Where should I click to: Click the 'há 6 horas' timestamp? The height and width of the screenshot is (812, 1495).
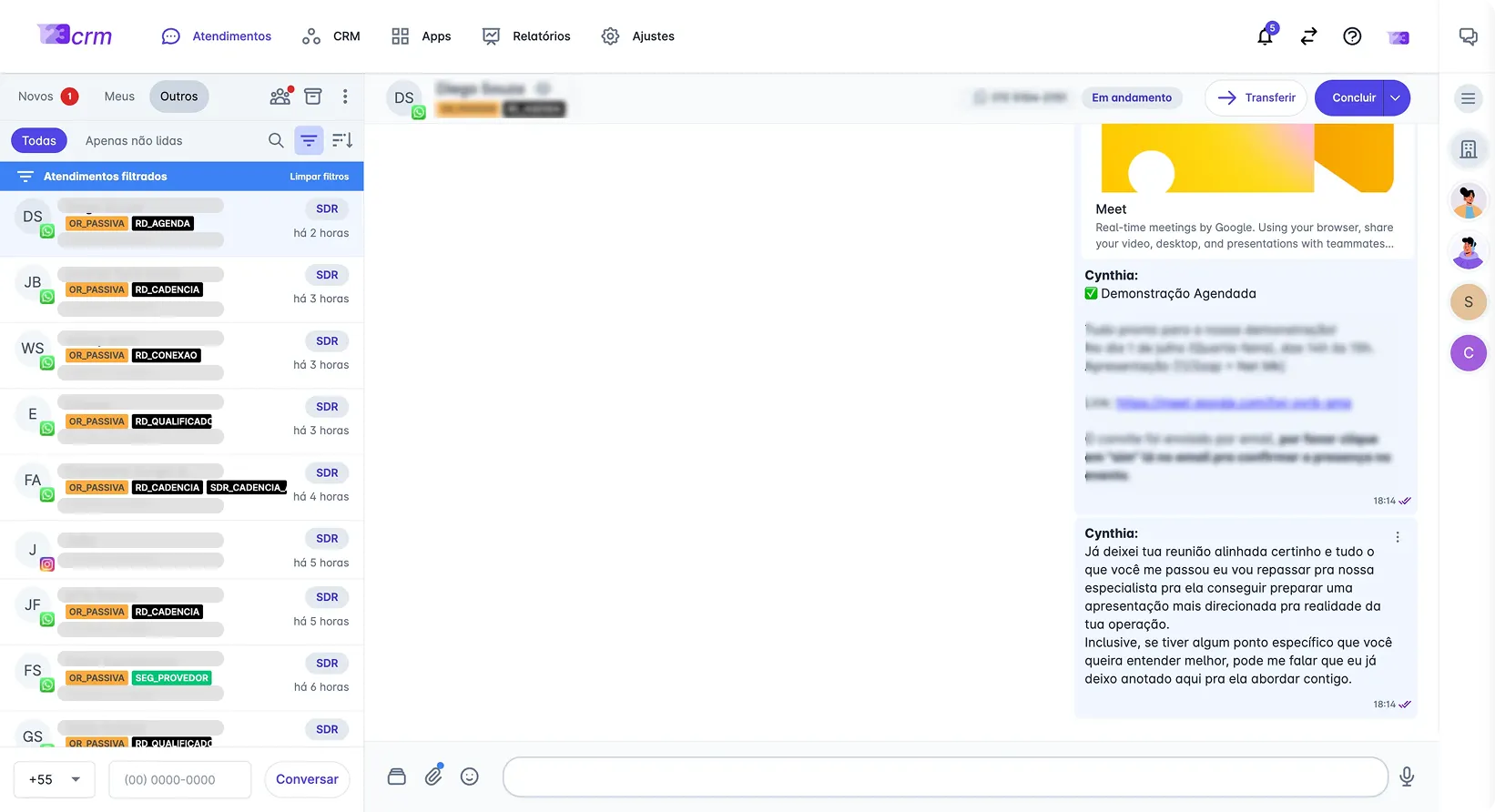pos(321,687)
